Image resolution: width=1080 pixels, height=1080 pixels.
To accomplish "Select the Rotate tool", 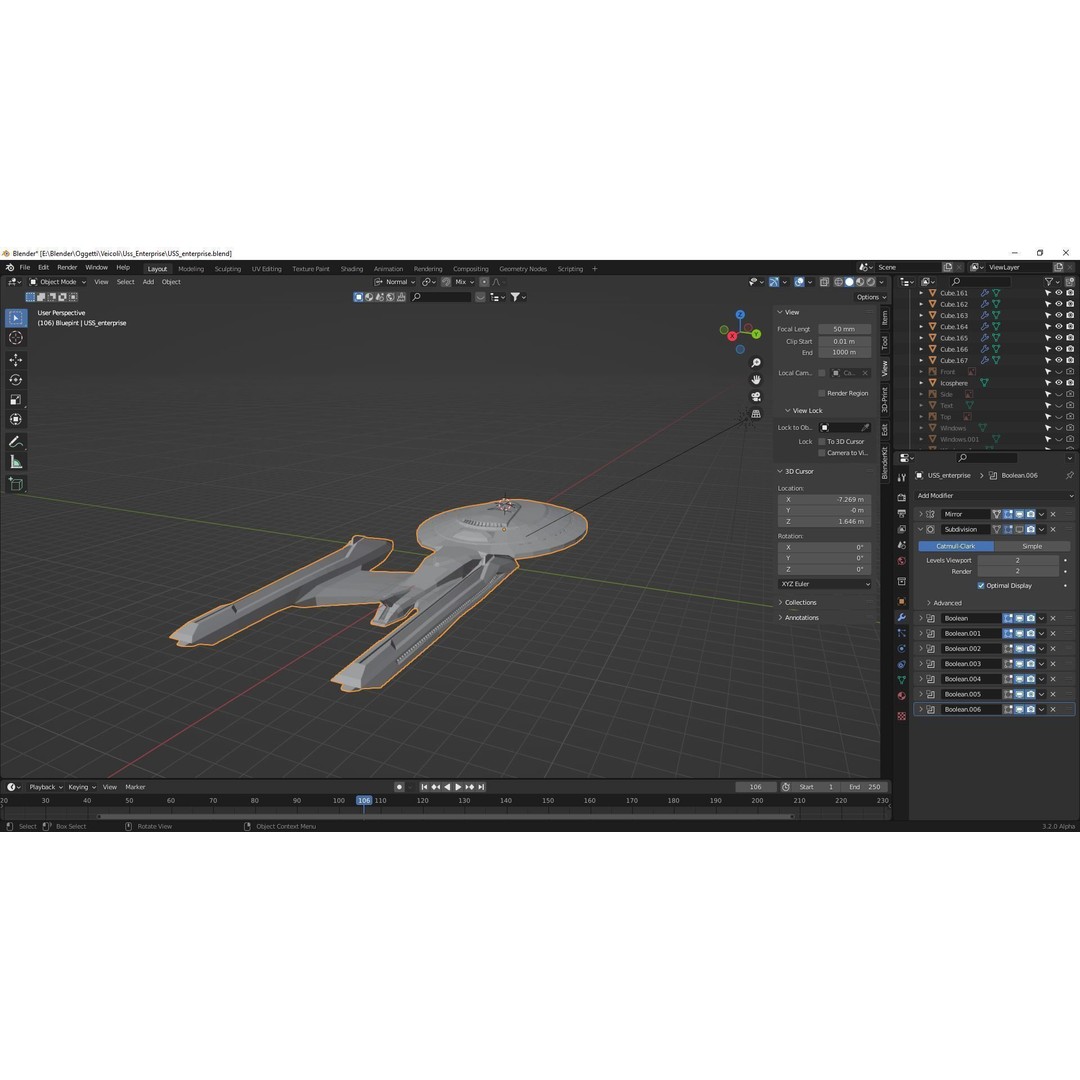I will 16,380.
